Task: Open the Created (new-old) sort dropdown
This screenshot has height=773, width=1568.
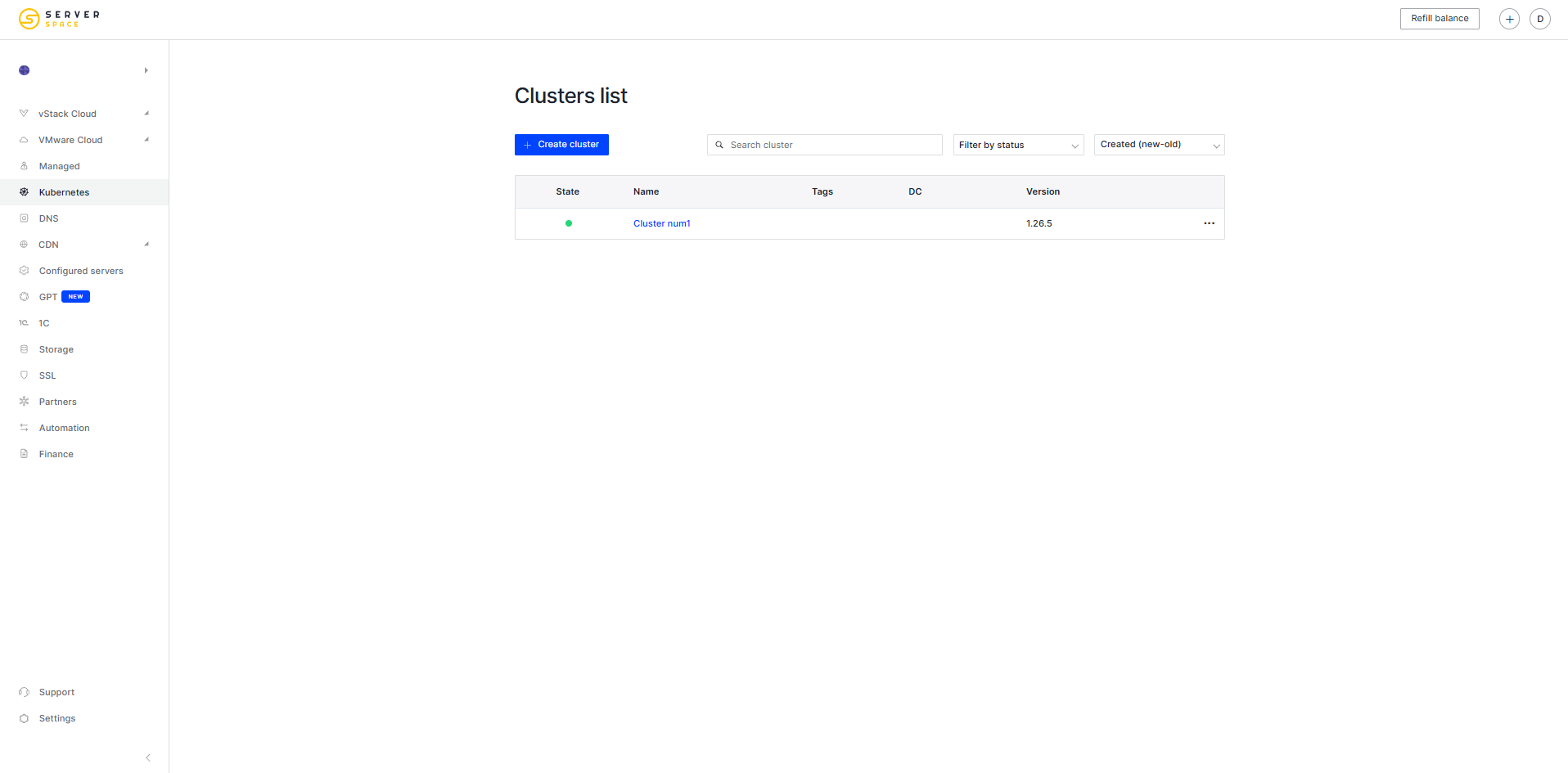Action: pyautogui.click(x=1159, y=145)
